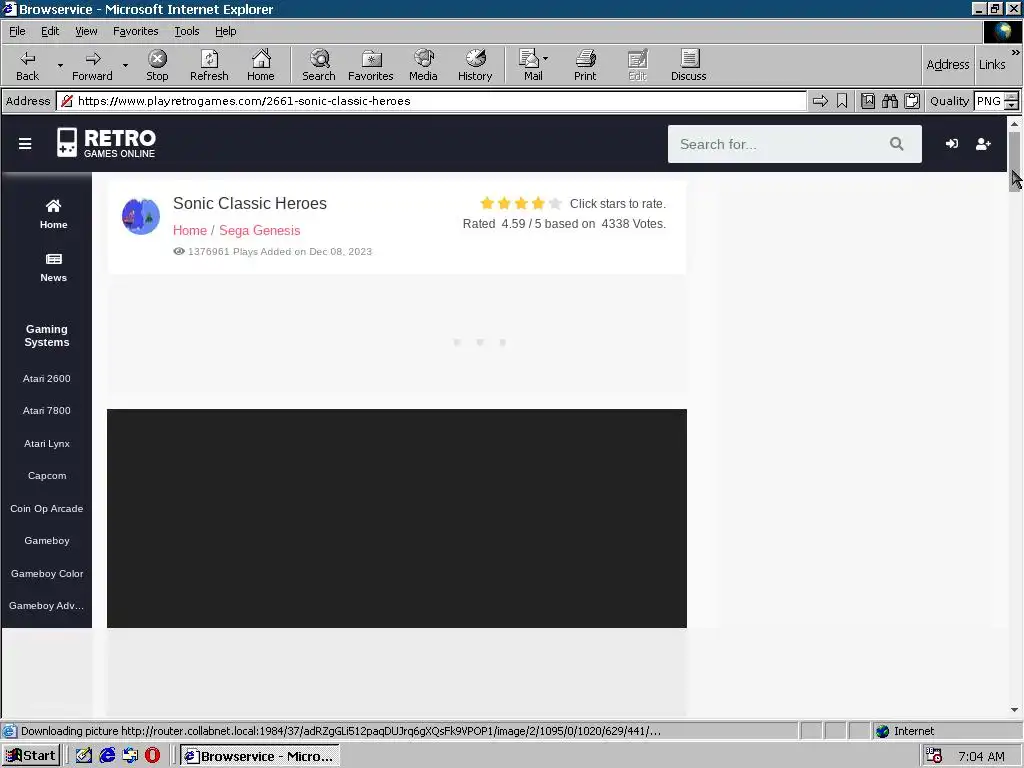Expand the Mail button dropdown arrow
This screenshot has width=1024, height=768.
545,59
